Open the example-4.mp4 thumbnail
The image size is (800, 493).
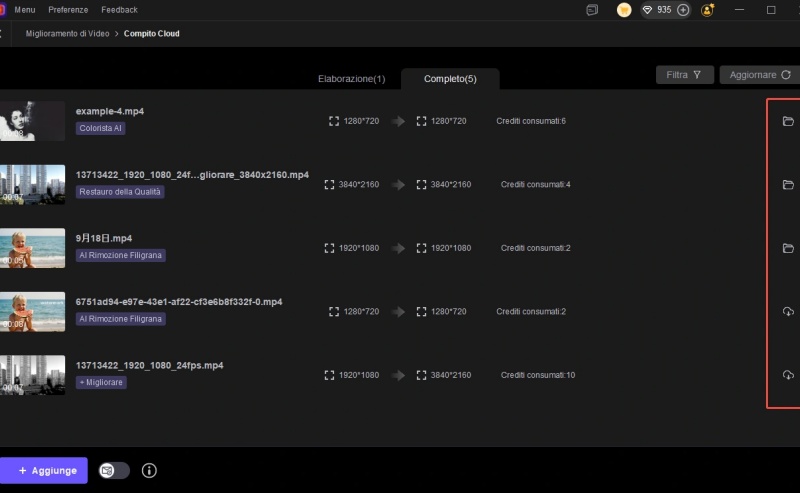(x=32, y=121)
